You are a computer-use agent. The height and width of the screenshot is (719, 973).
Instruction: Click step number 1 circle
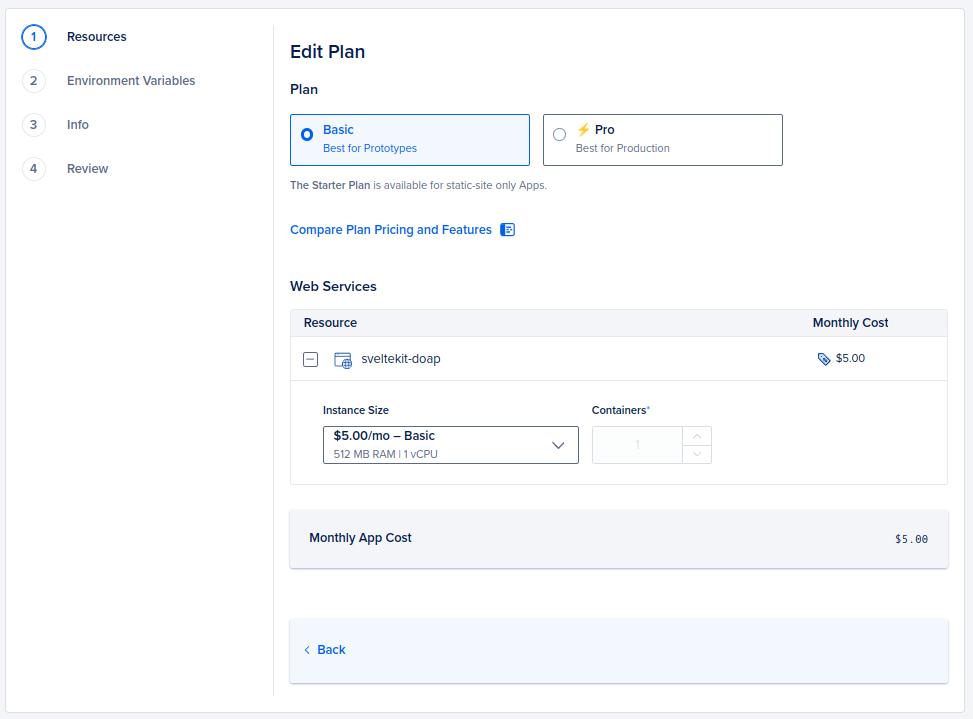pyautogui.click(x=34, y=37)
